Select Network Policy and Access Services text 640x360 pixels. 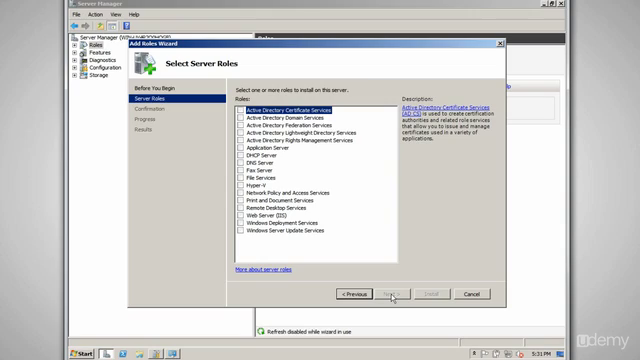coord(288,193)
